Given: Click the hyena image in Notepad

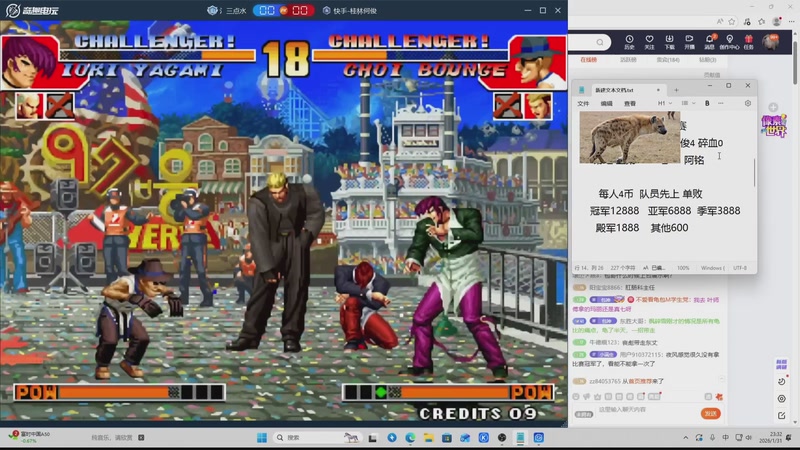Looking at the screenshot, I should coord(629,137).
